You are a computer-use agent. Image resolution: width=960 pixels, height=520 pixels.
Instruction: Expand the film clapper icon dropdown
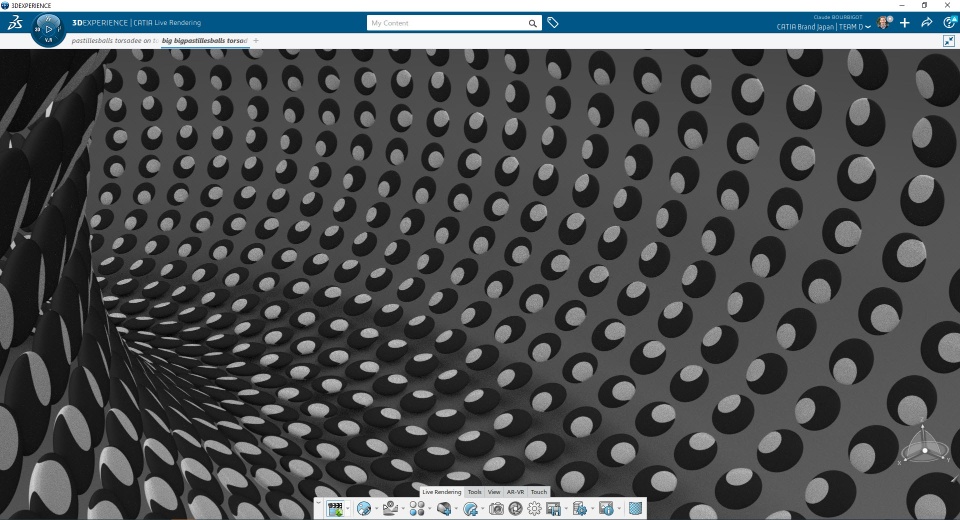[x=348, y=508]
